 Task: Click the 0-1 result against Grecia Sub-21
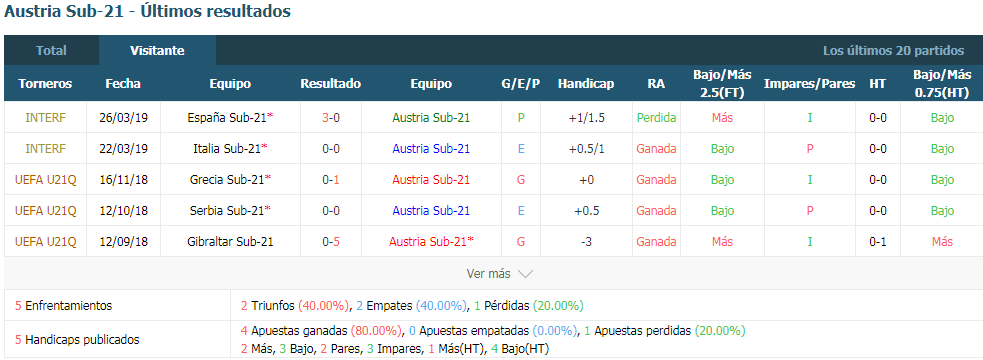[330, 179]
